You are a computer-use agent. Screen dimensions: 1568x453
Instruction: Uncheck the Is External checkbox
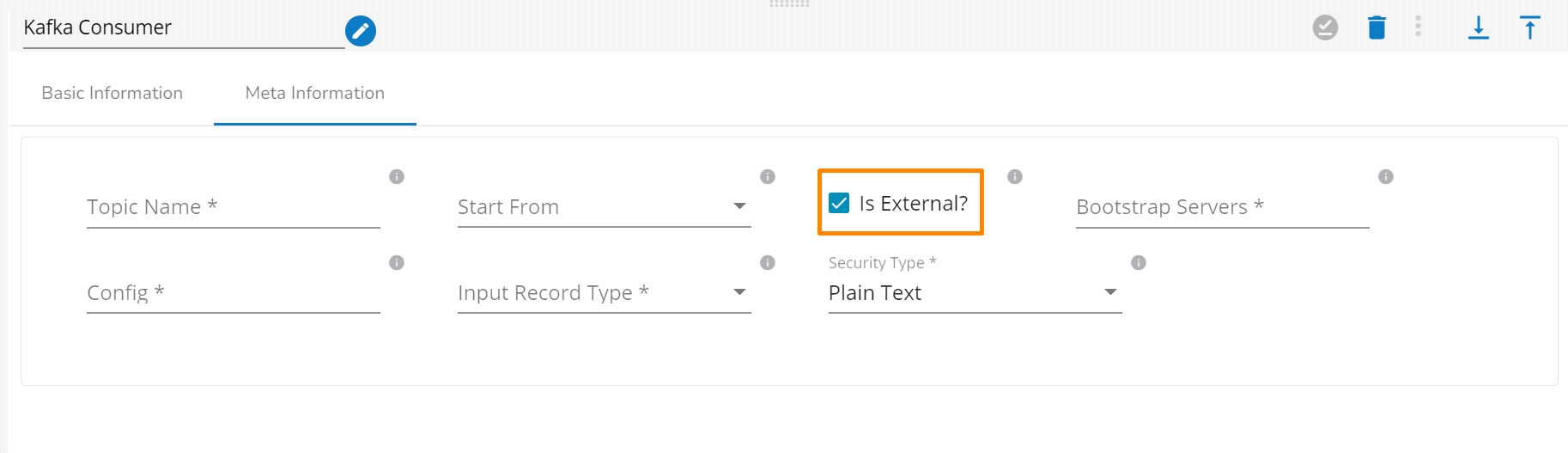point(839,203)
